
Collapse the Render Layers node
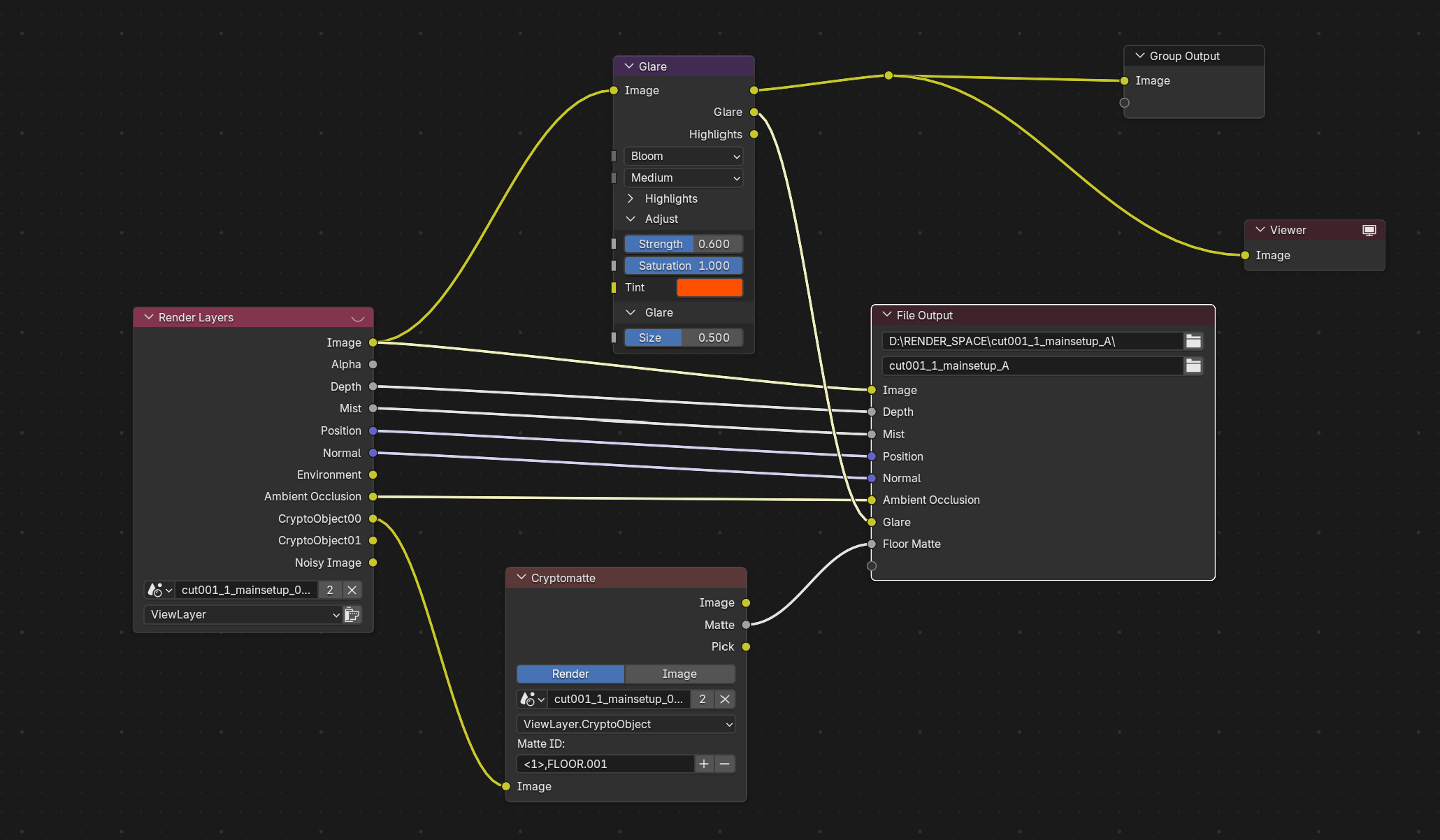point(149,317)
